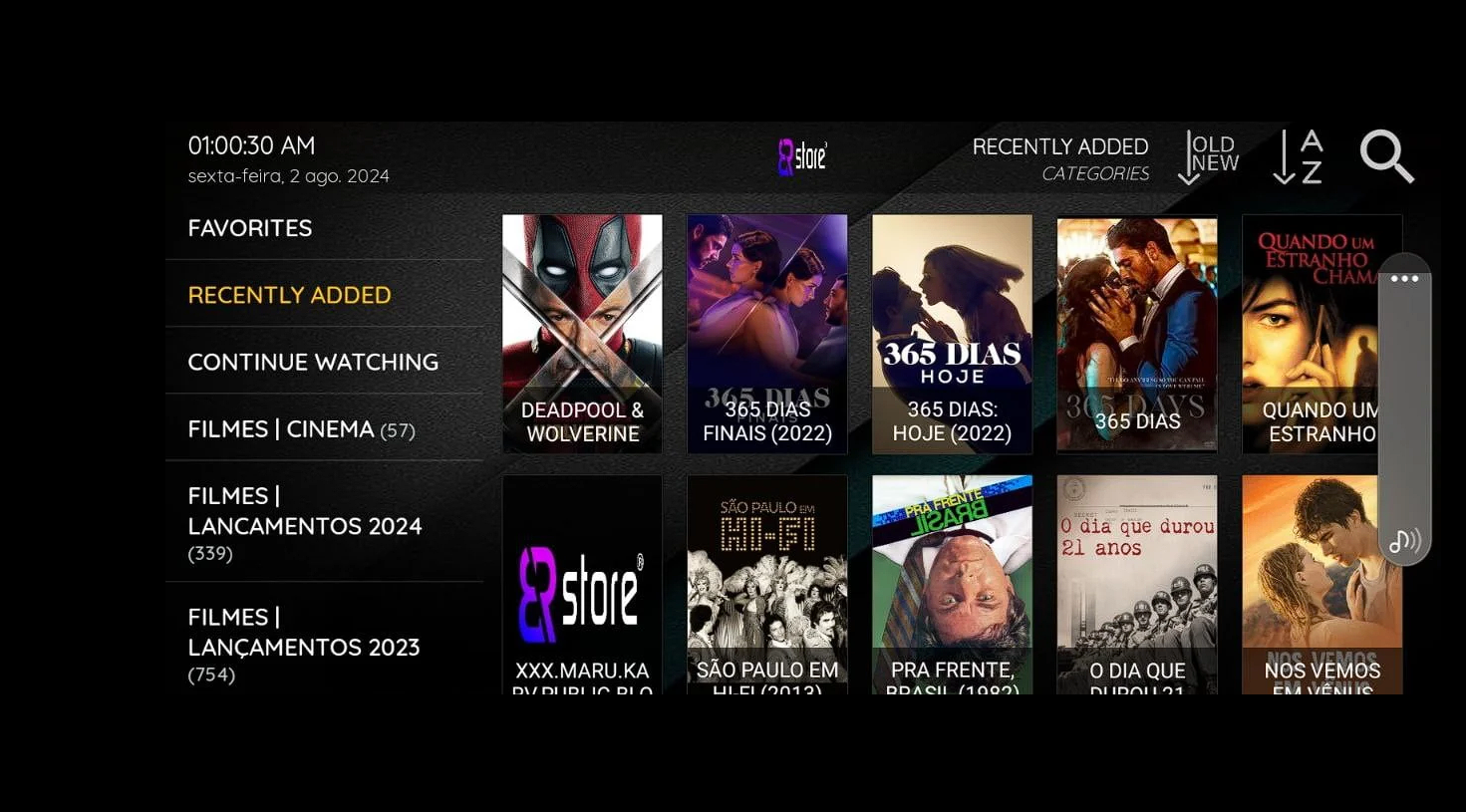Open Deadpool & Wolverine movie poster

(582, 334)
